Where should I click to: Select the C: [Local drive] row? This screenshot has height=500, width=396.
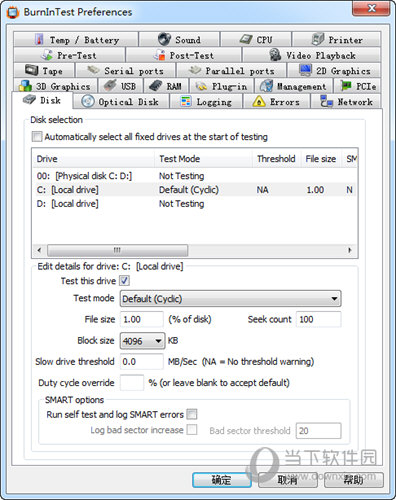(195, 190)
